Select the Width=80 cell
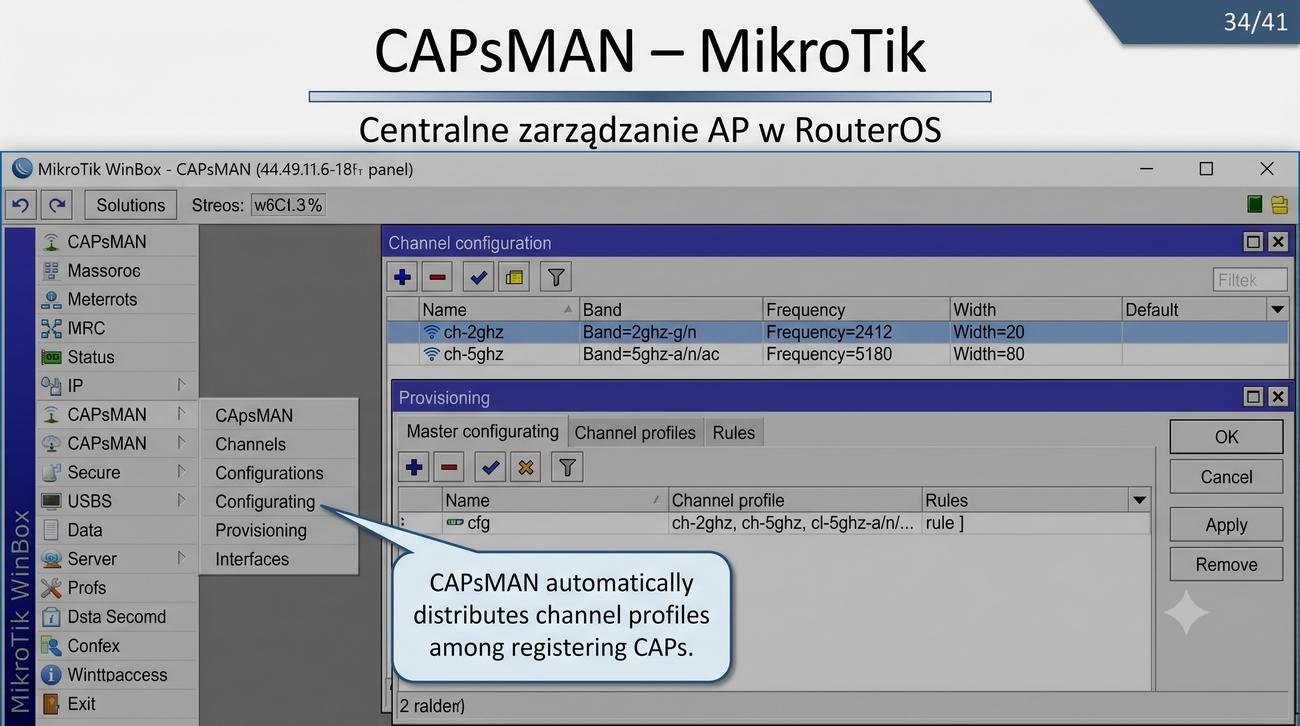Image resolution: width=1300 pixels, height=726 pixels. click(1035, 354)
